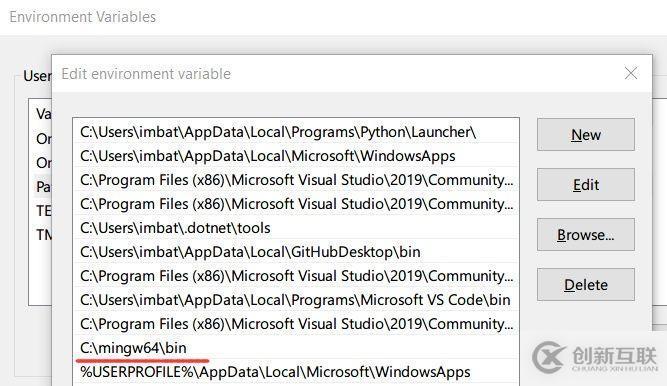Select the Microsoft VS Code\bin entry
The image size is (667, 386).
point(296,300)
